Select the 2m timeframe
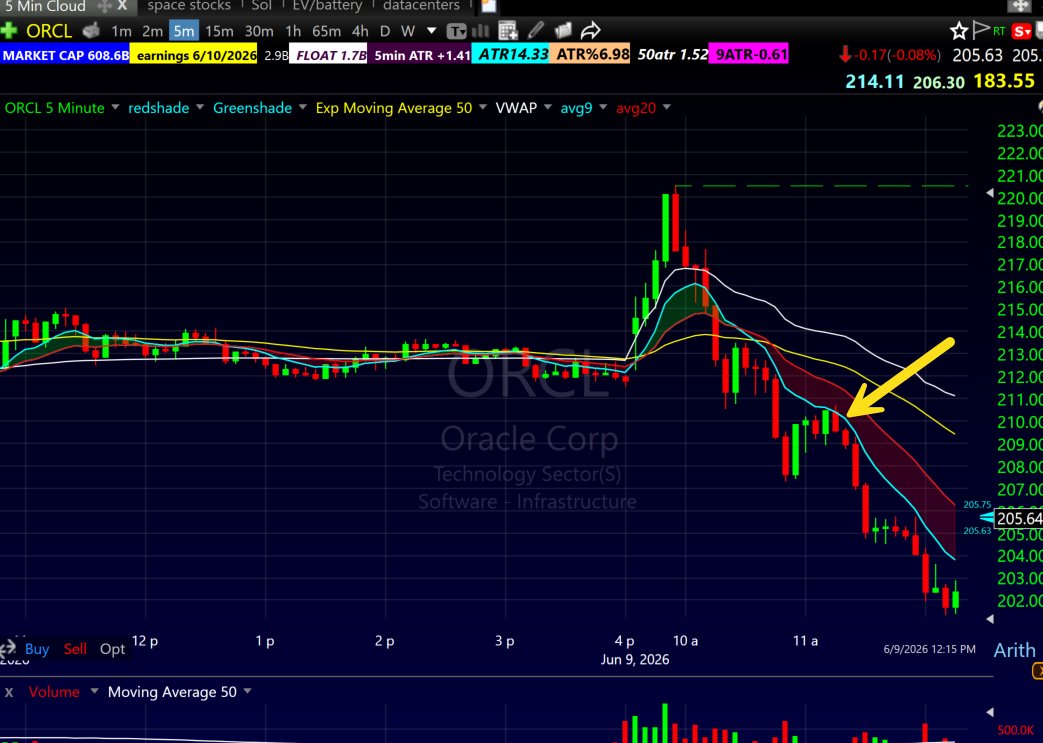 coord(152,31)
